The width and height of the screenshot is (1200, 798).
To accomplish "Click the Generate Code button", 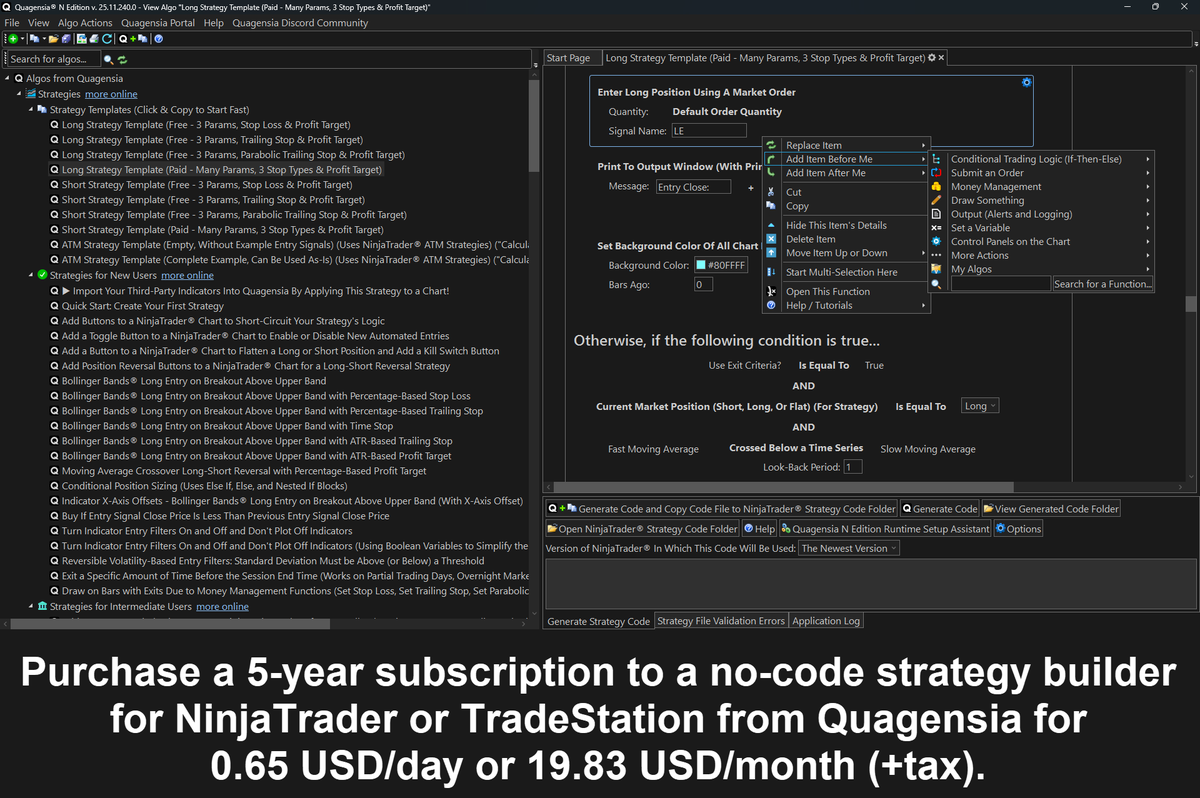I will [x=941, y=509].
